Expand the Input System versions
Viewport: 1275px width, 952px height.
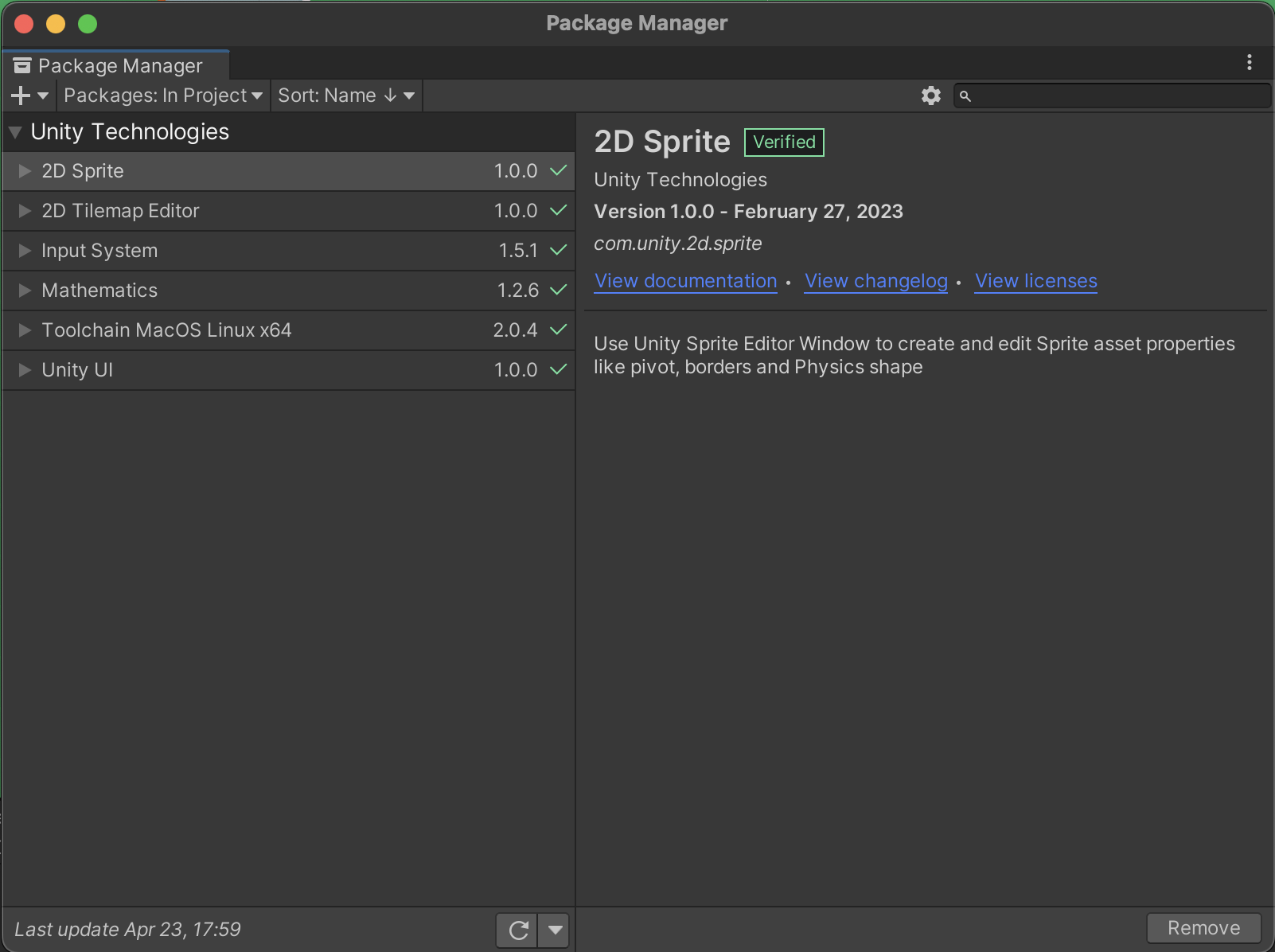coord(25,251)
